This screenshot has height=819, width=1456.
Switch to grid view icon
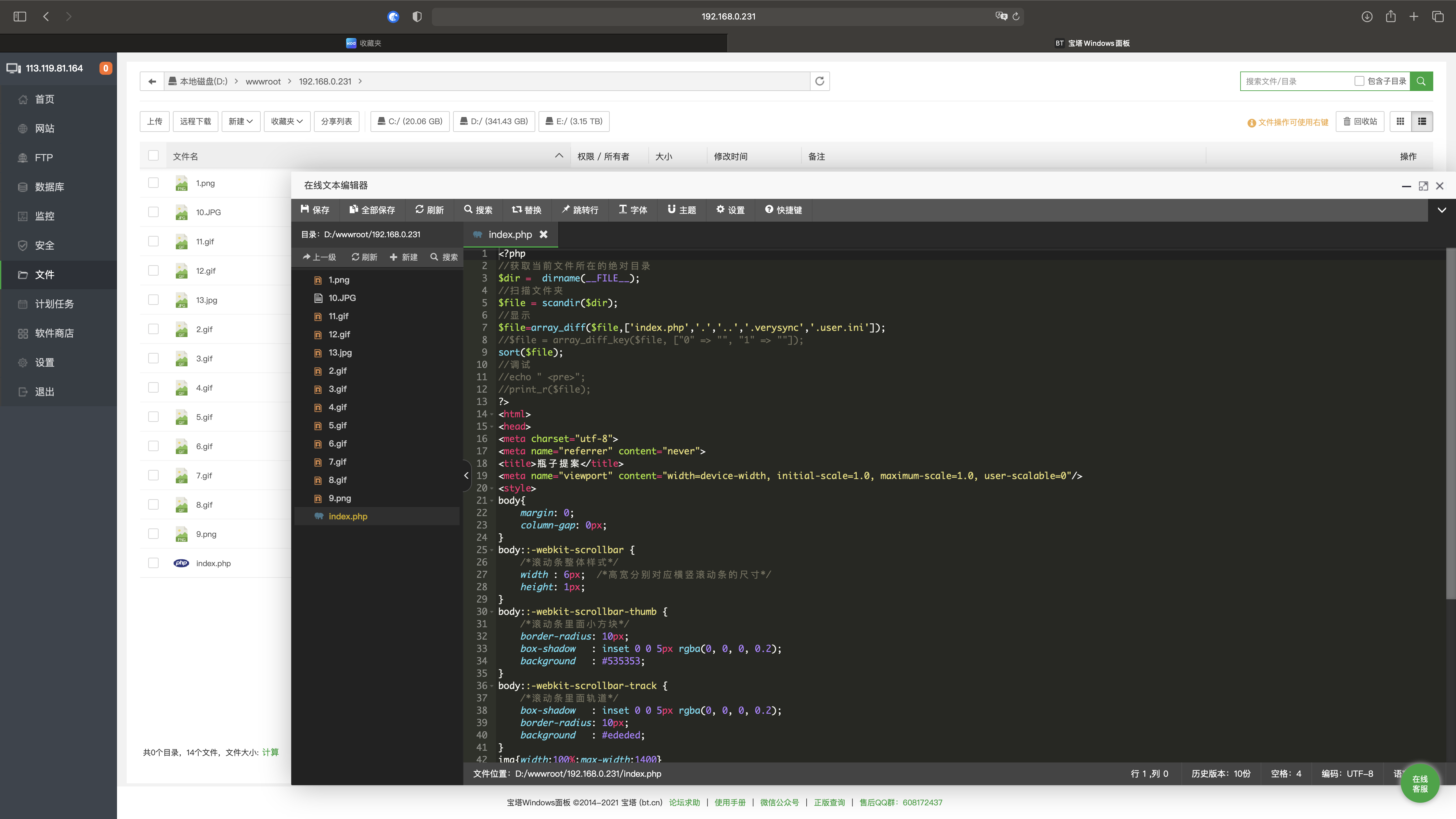coord(1400,122)
